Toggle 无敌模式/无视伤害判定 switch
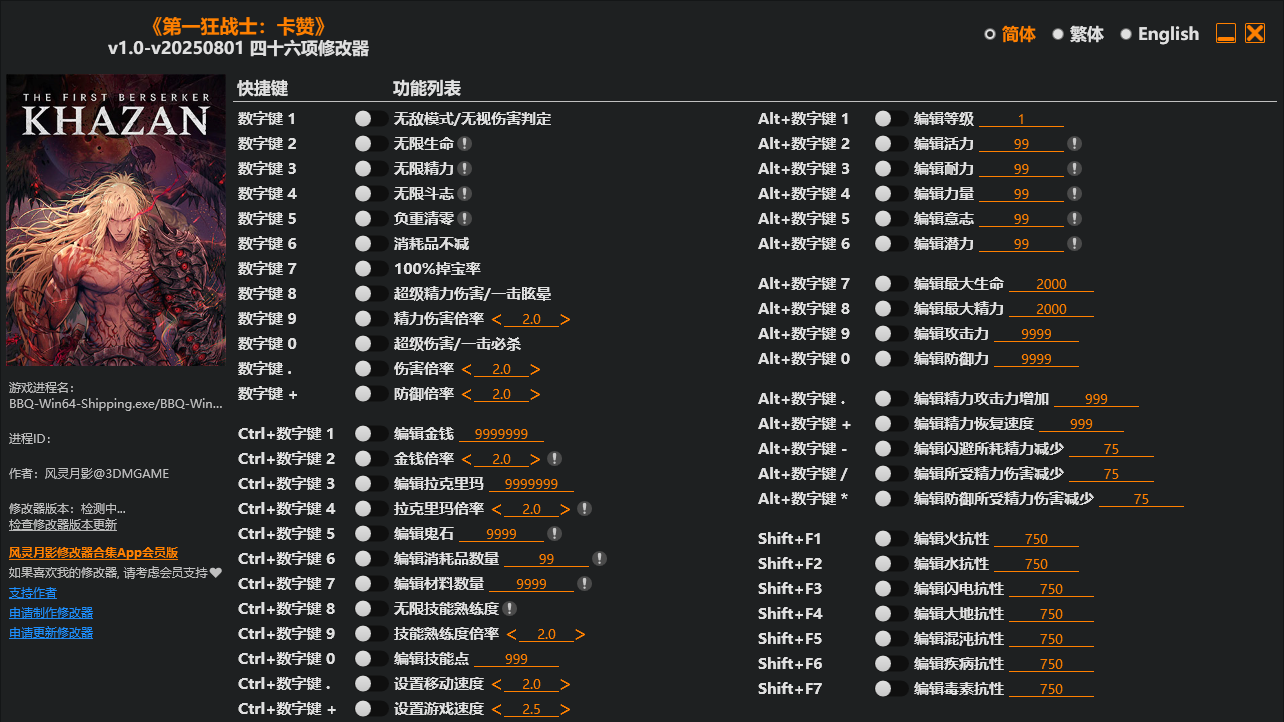 coord(371,119)
